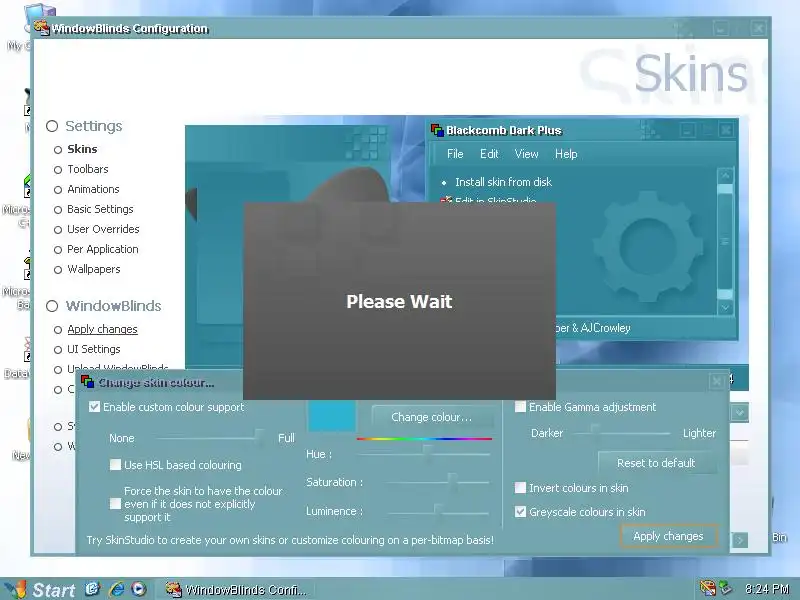Screen dimensions: 800x600
Task: Select Basic Settings in the sidebar
Action: 100,209
